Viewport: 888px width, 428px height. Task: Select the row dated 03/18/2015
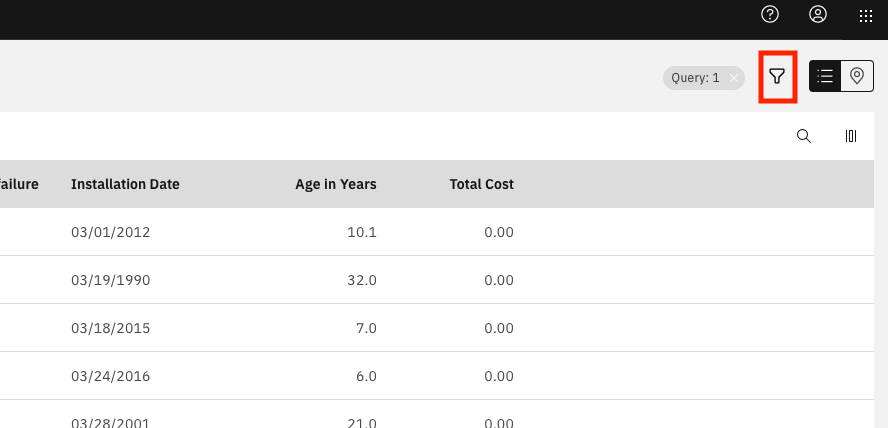(x=437, y=328)
